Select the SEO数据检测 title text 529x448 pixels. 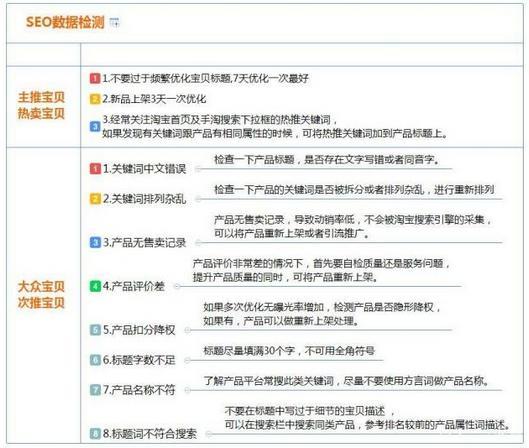pos(65,22)
